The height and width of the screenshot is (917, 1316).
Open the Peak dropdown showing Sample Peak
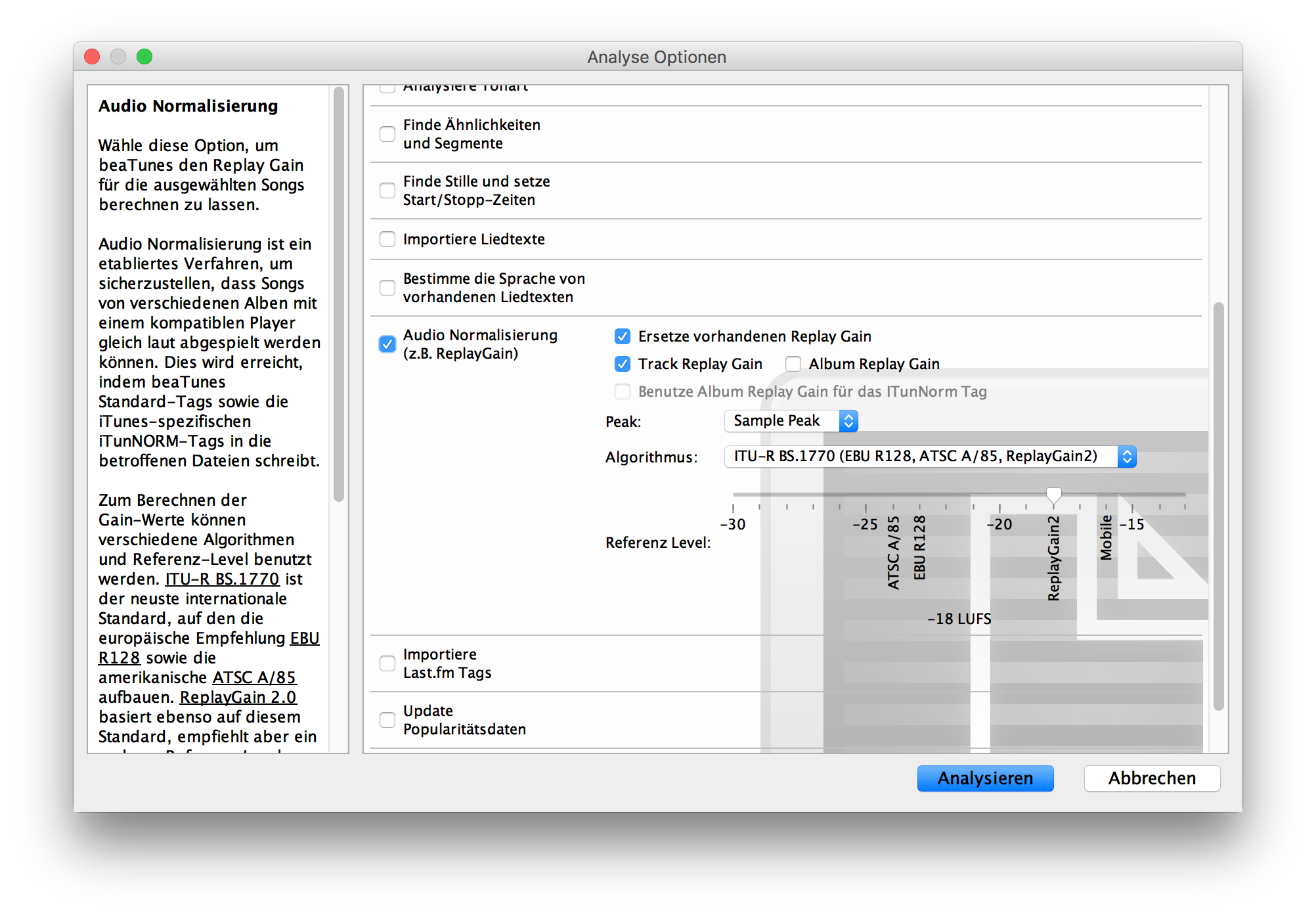pyautogui.click(x=791, y=420)
